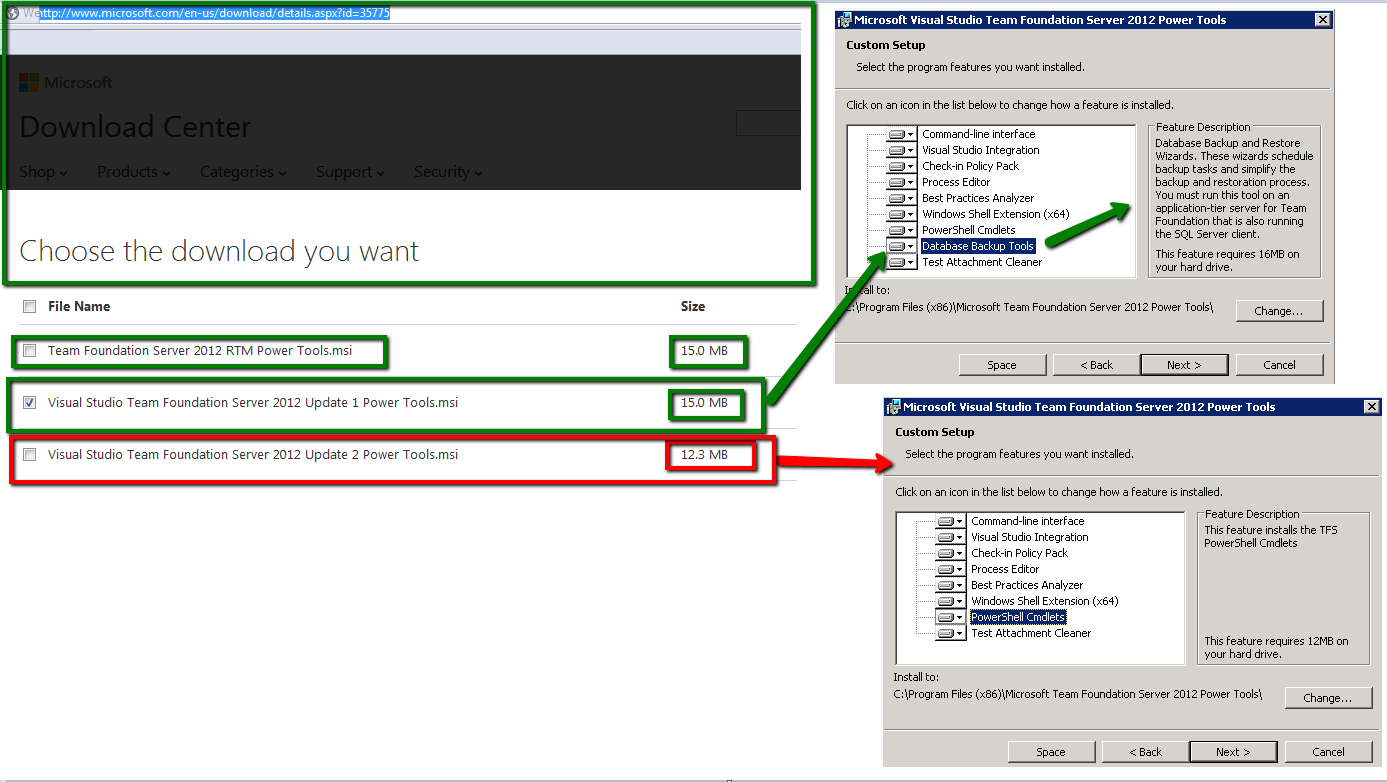
Task: Click Cancel button in lower installer dialog
Action: click(1328, 752)
